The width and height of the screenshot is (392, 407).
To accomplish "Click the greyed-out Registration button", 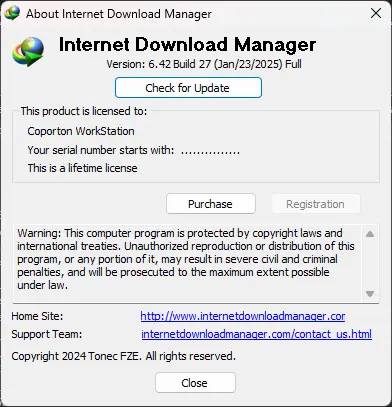I will [316, 204].
